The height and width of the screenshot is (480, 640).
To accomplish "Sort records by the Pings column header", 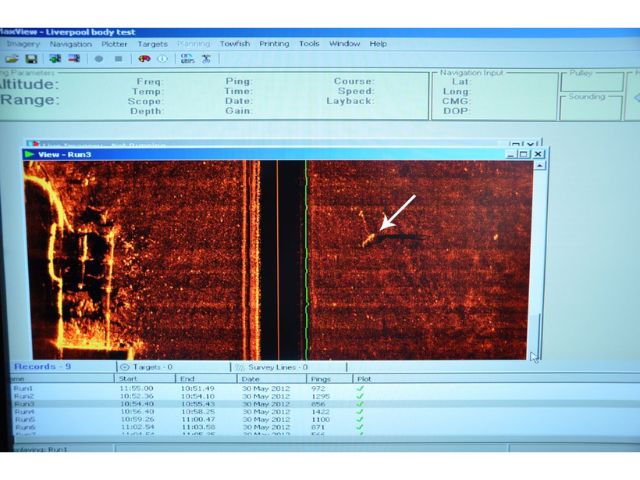I will [x=329, y=379].
